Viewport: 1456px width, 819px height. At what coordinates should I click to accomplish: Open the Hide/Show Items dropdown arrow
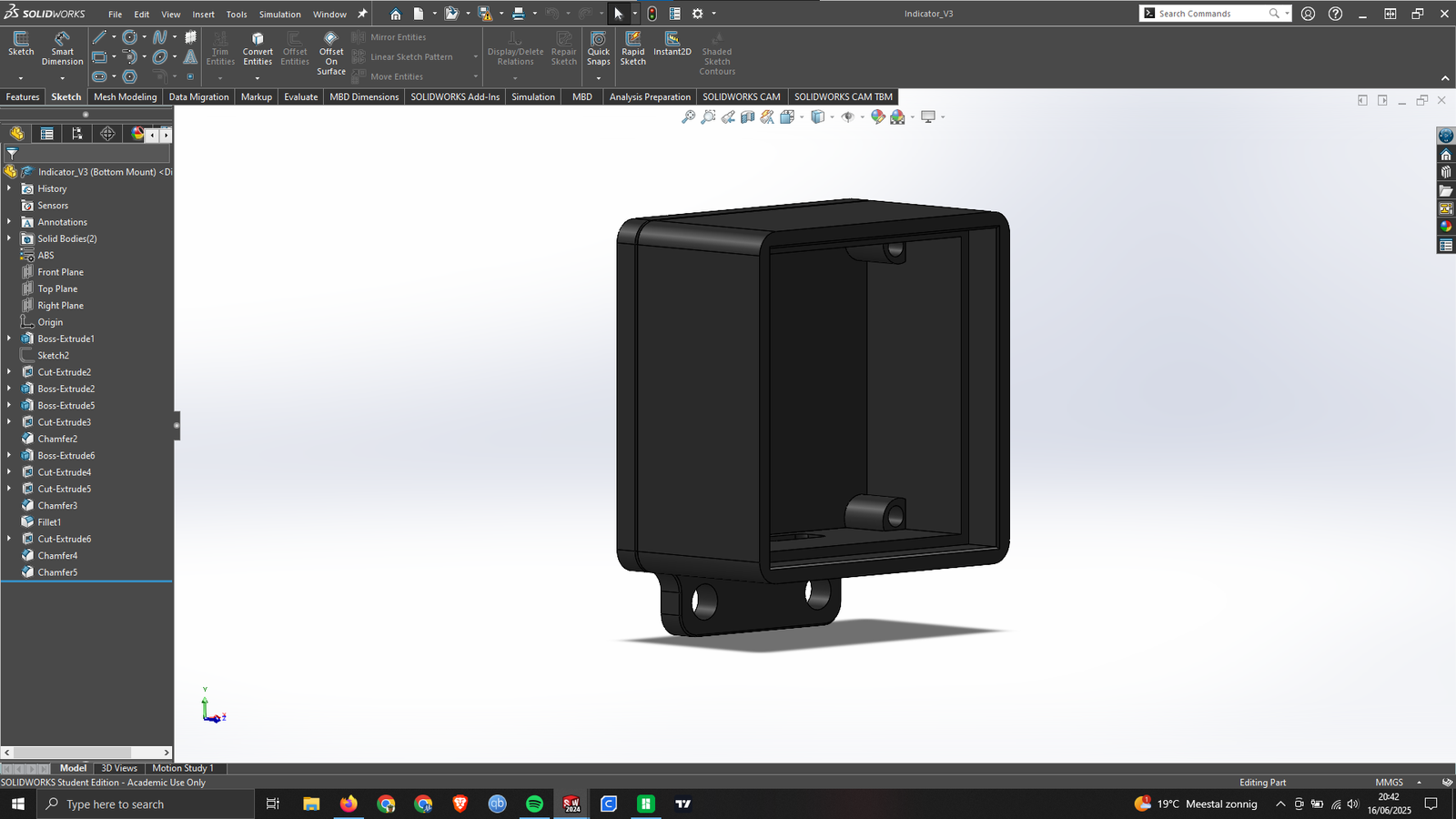pos(862,117)
